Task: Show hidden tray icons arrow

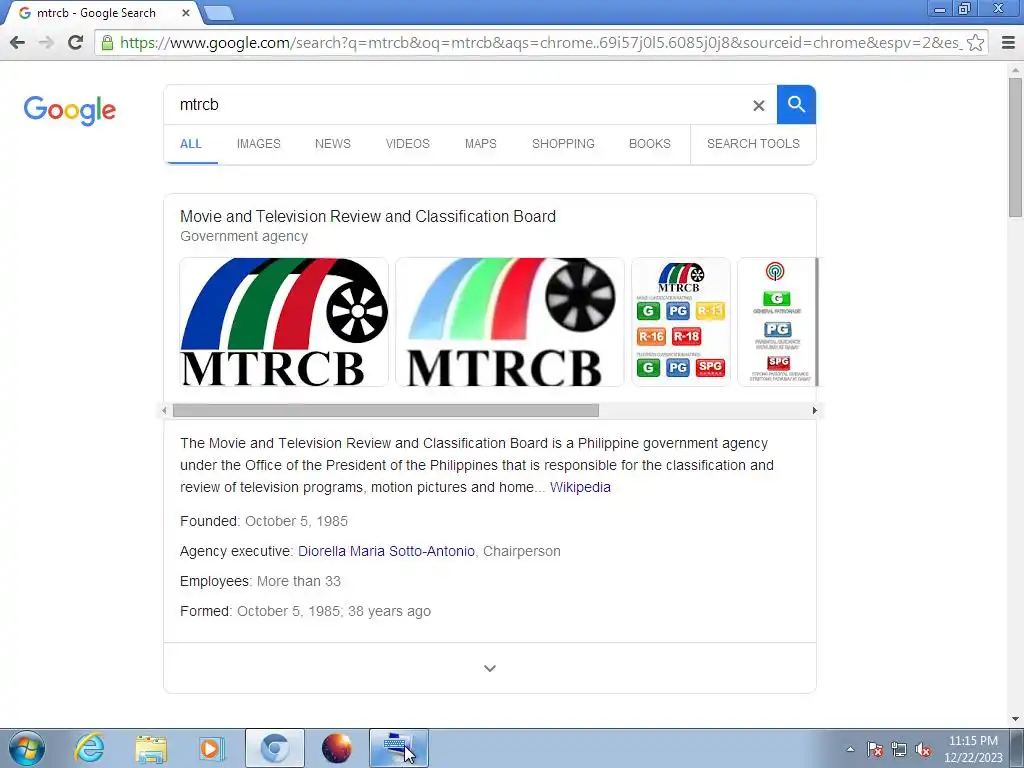Action: (x=850, y=749)
